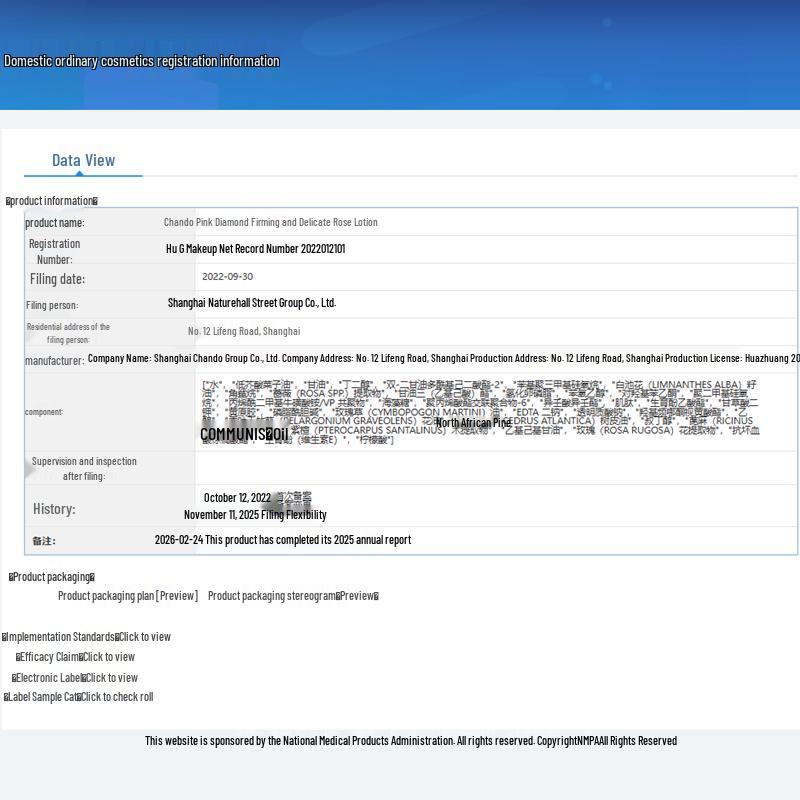Viewport: 800px width, 800px height.
Task: Click the product information section heading
Action: click(52, 201)
